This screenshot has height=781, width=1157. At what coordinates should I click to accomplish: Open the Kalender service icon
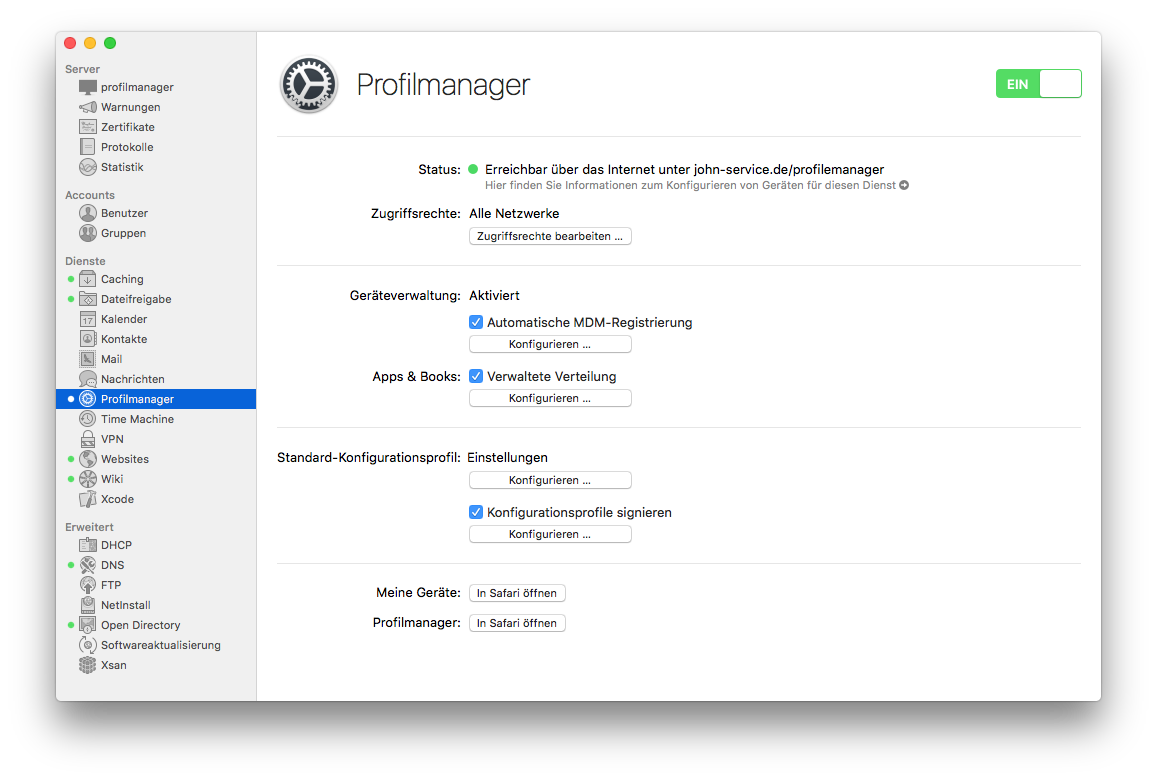coord(88,319)
